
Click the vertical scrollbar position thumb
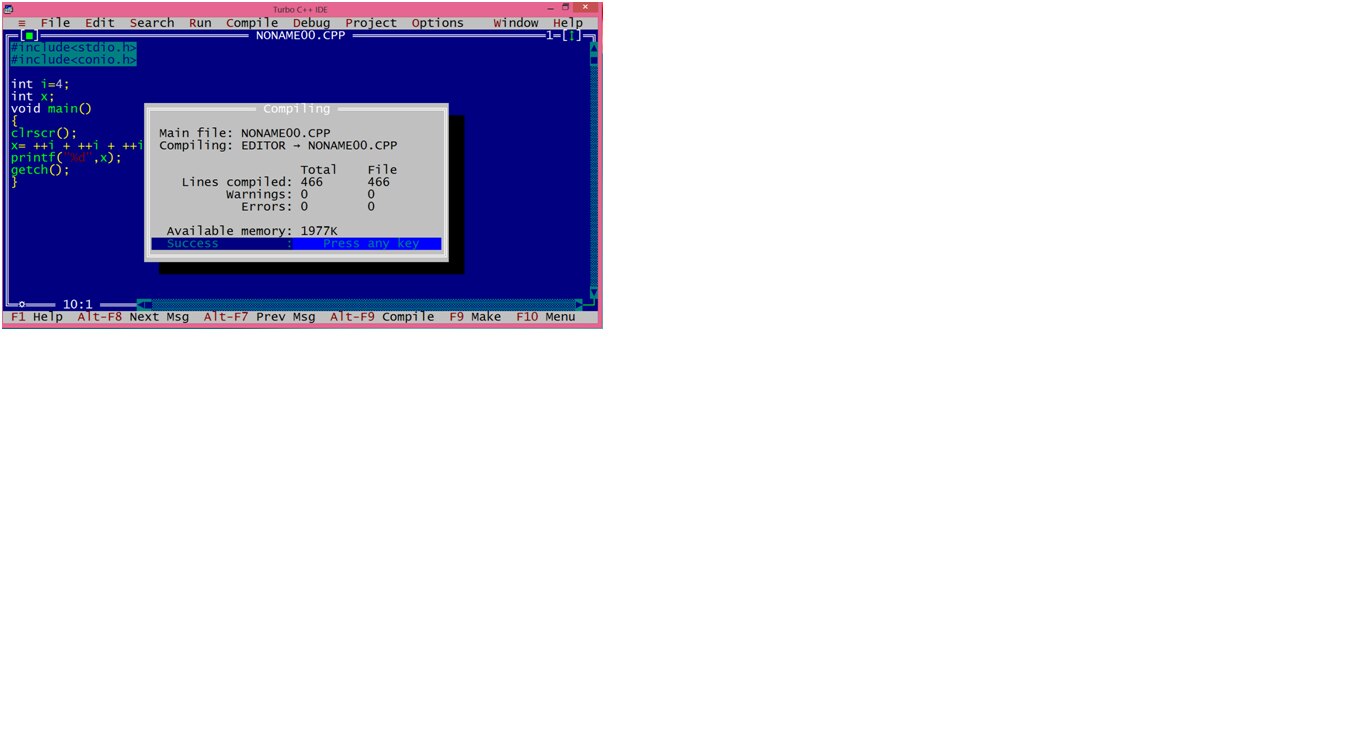point(594,59)
